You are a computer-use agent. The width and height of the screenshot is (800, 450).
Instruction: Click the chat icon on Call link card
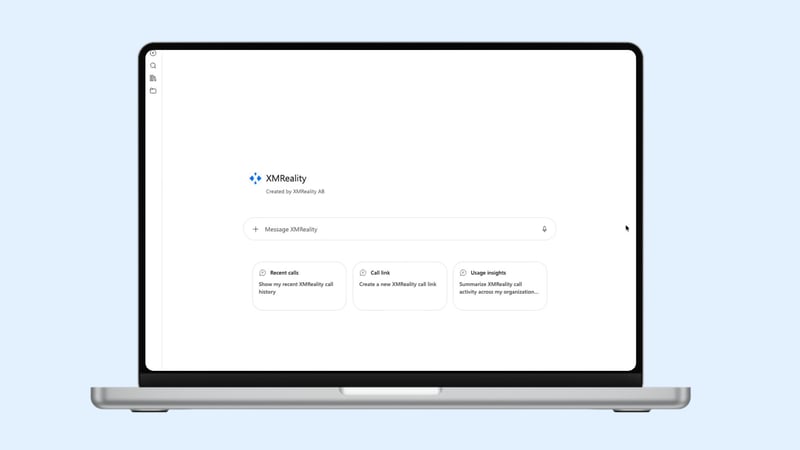[363, 272]
